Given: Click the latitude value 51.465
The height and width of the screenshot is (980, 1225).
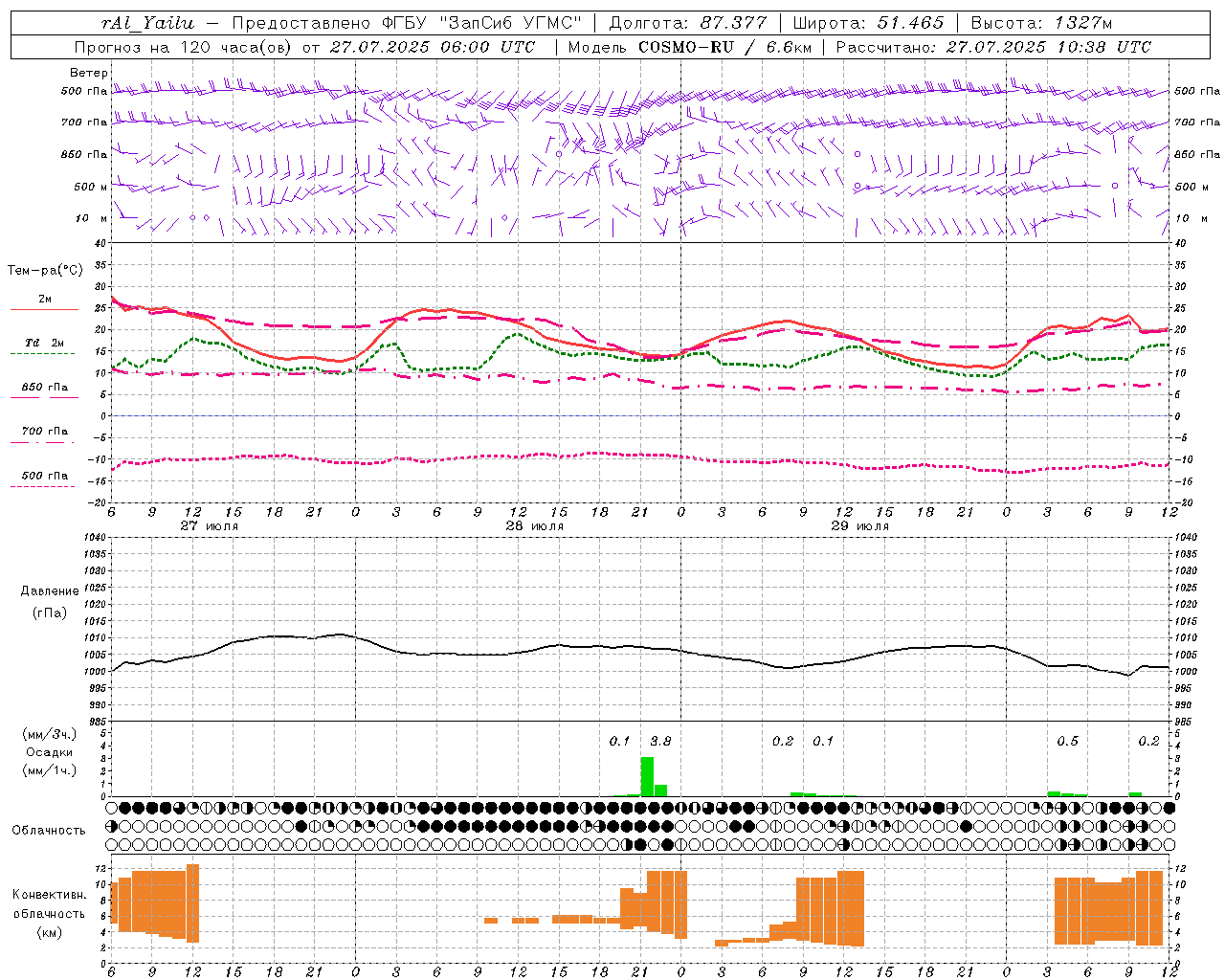Looking at the screenshot, I should pyautogui.click(x=911, y=23).
